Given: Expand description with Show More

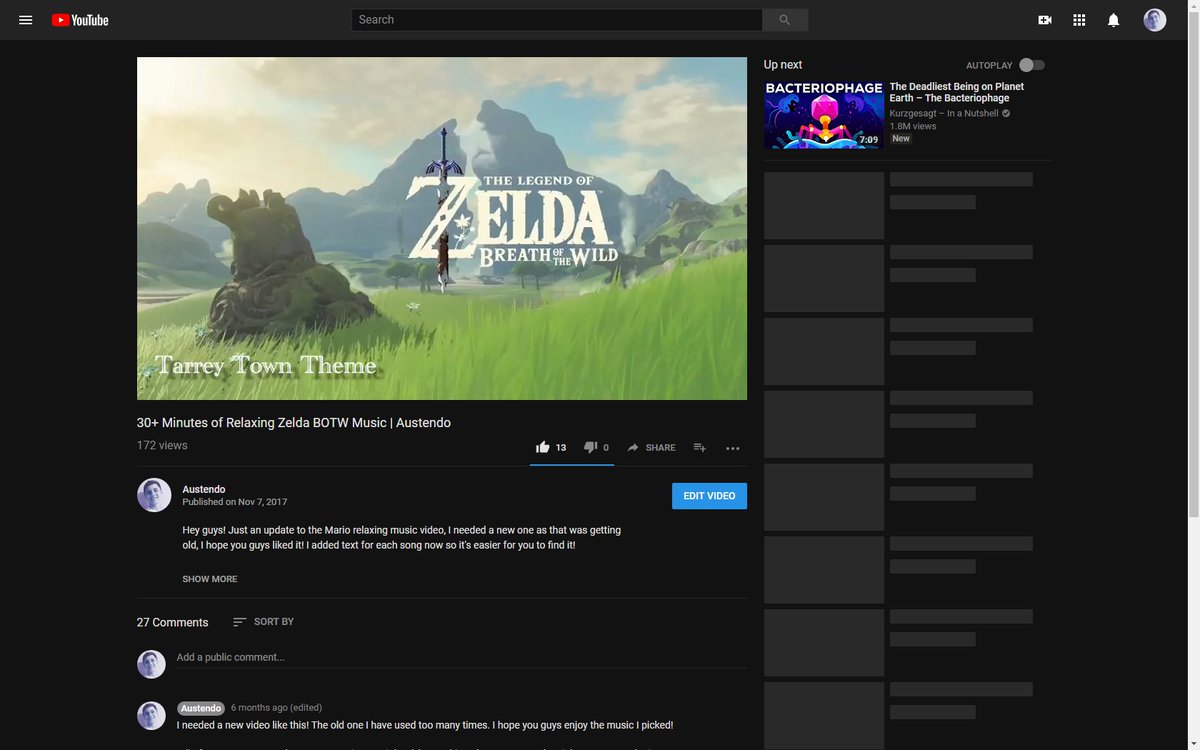Looking at the screenshot, I should (210, 579).
